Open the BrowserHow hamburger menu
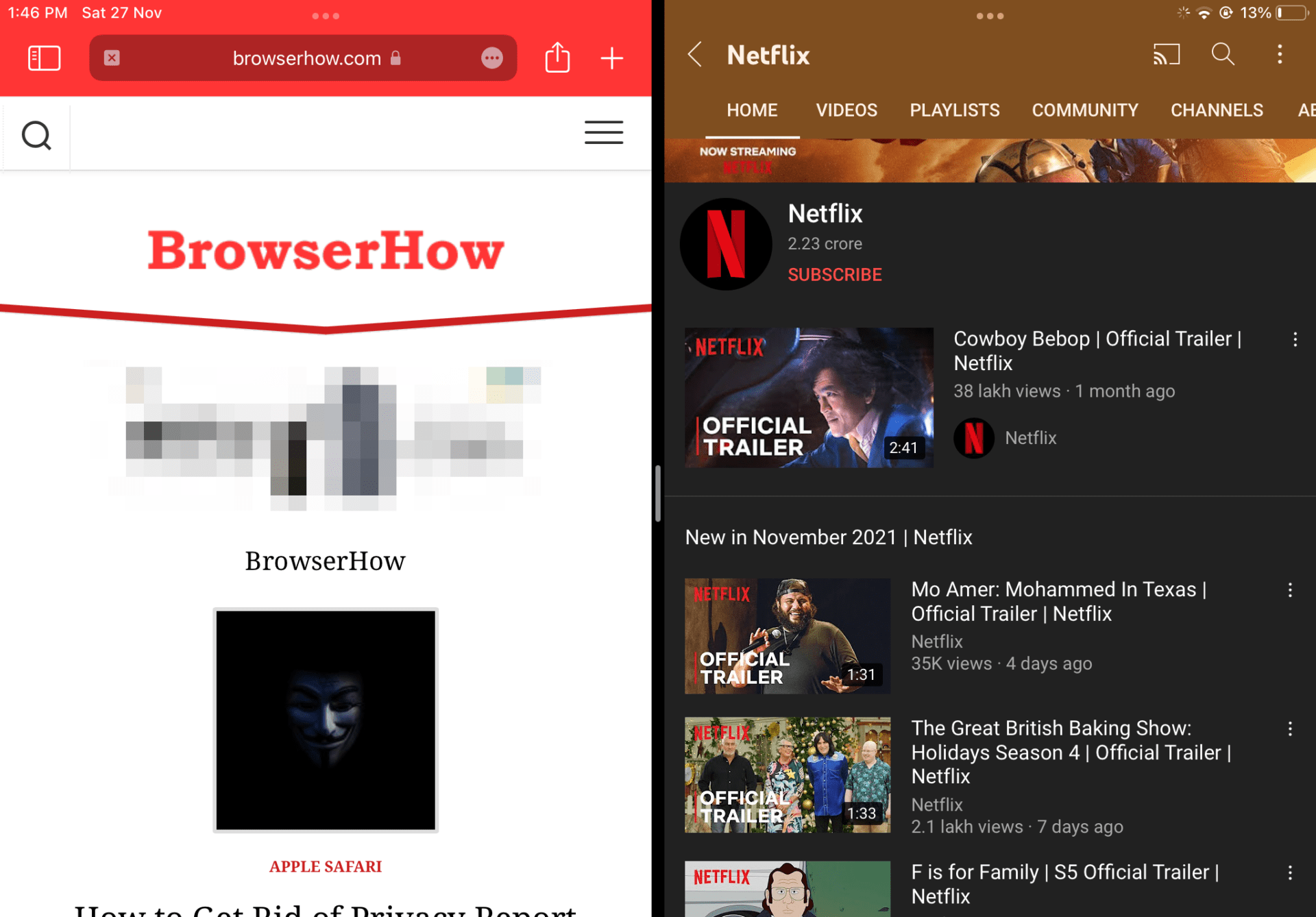 pos(603,132)
